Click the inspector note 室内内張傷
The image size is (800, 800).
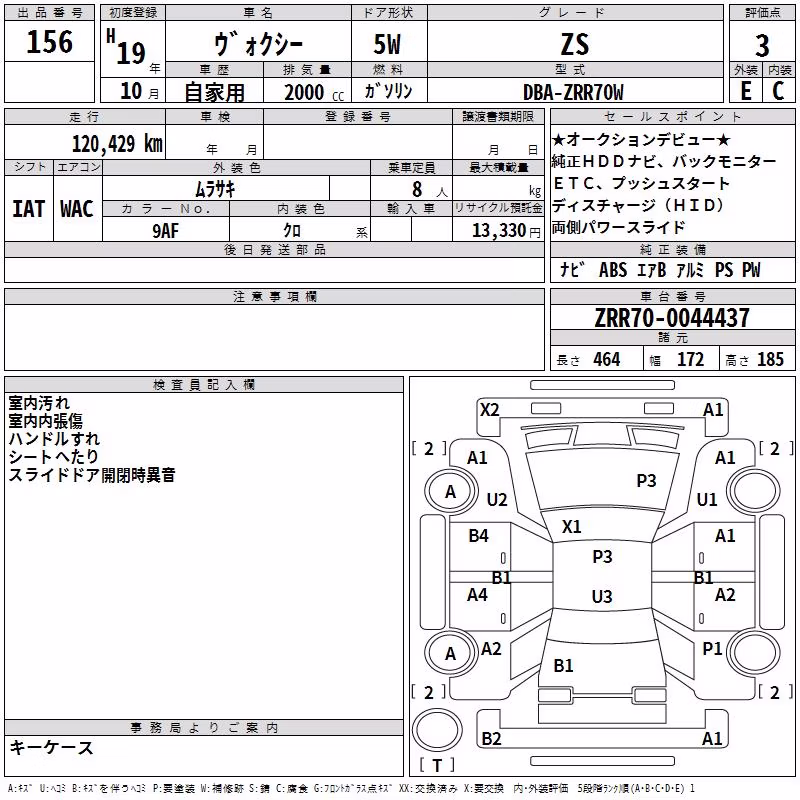click(x=45, y=421)
